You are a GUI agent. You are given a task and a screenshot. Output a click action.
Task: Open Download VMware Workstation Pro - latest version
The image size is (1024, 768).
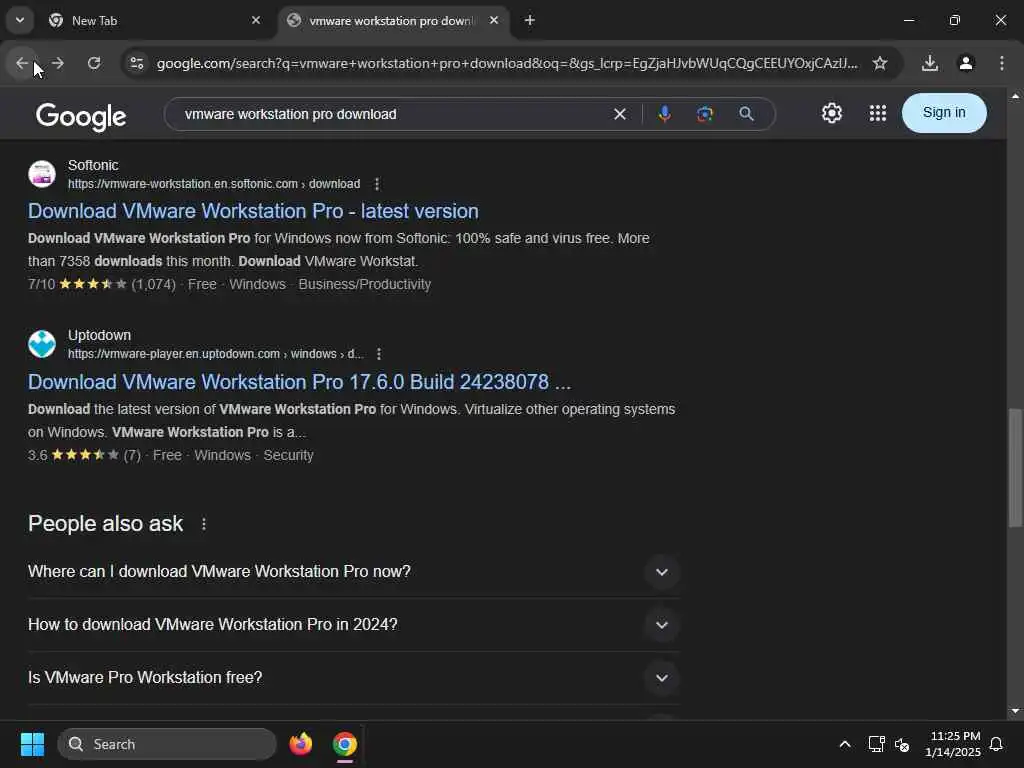[253, 211]
